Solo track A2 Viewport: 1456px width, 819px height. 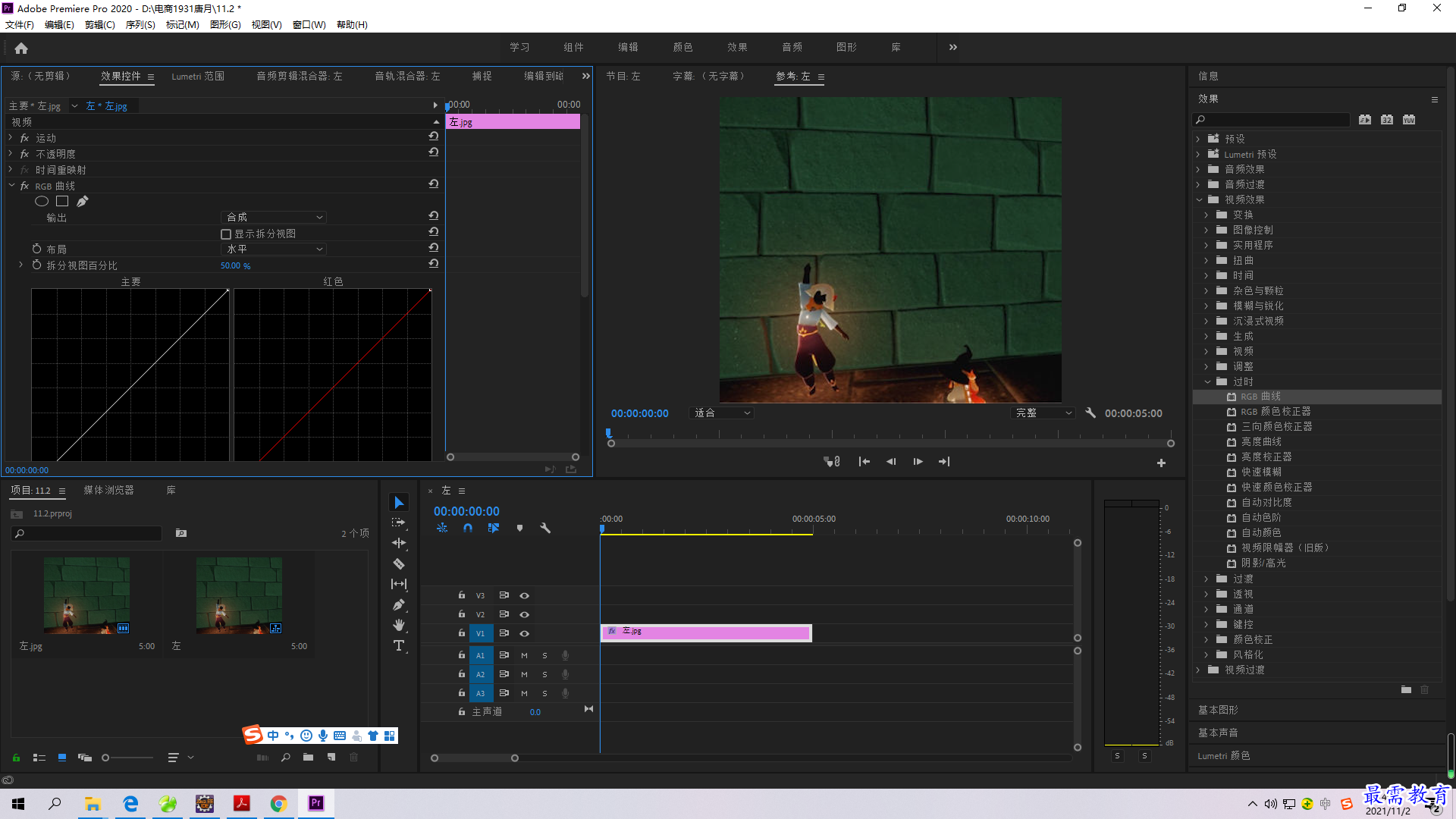click(544, 674)
